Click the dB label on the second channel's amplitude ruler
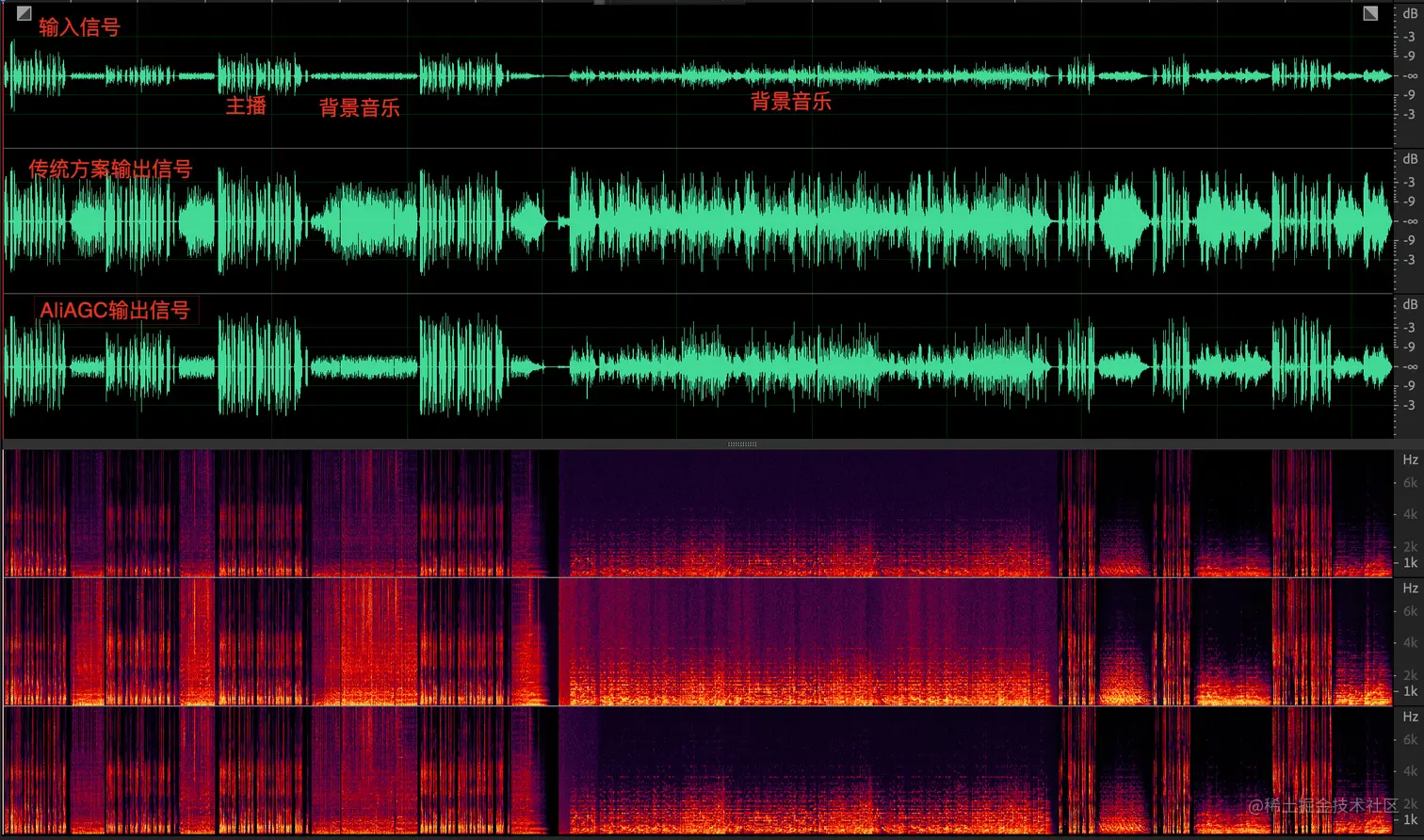This screenshot has height=840, width=1424. (x=1410, y=159)
